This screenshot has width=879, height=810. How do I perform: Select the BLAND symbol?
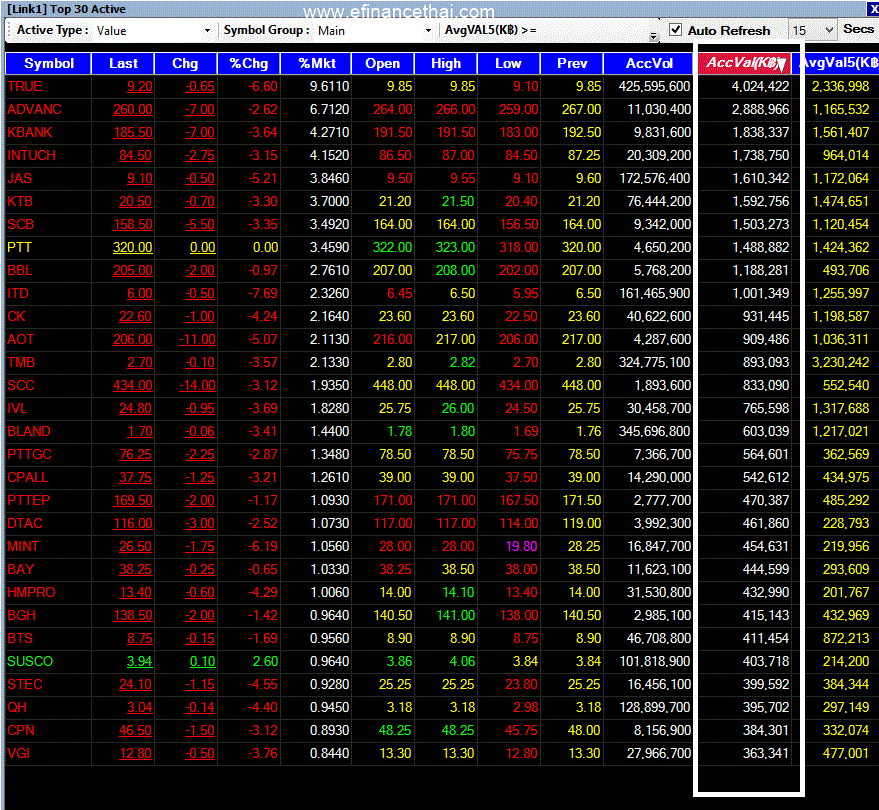(x=29, y=431)
